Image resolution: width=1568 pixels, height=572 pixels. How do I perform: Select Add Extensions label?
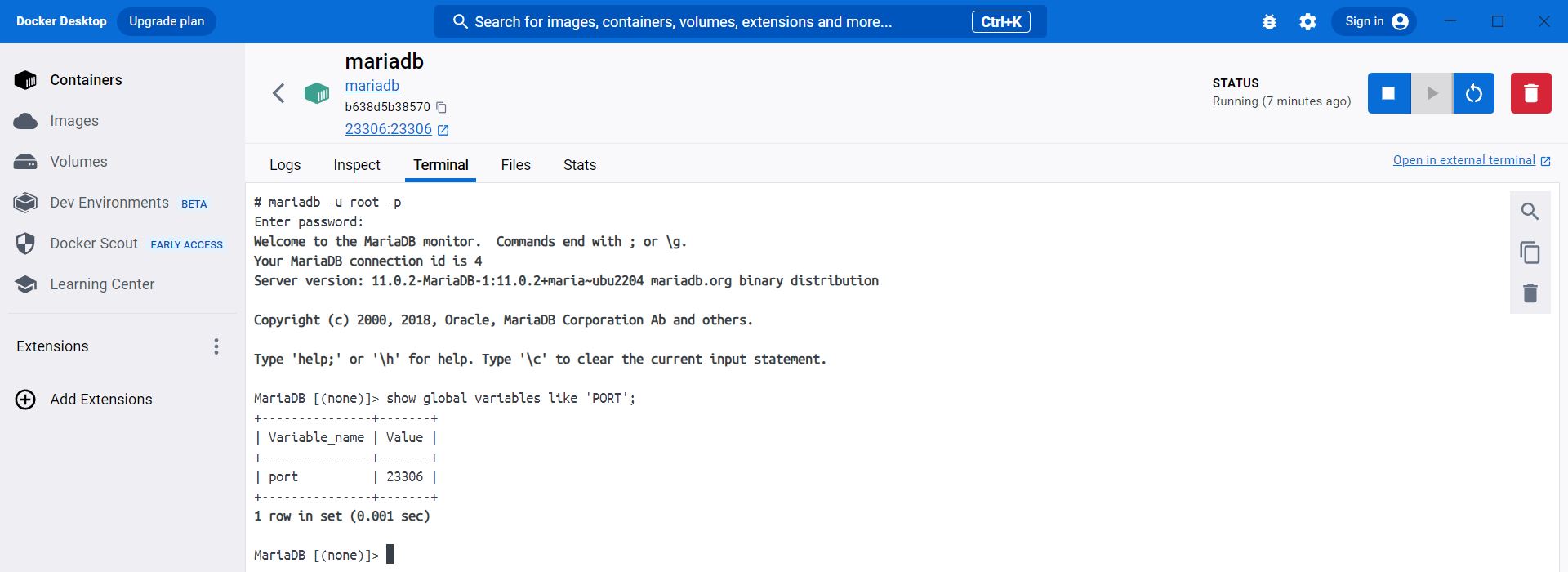101,400
